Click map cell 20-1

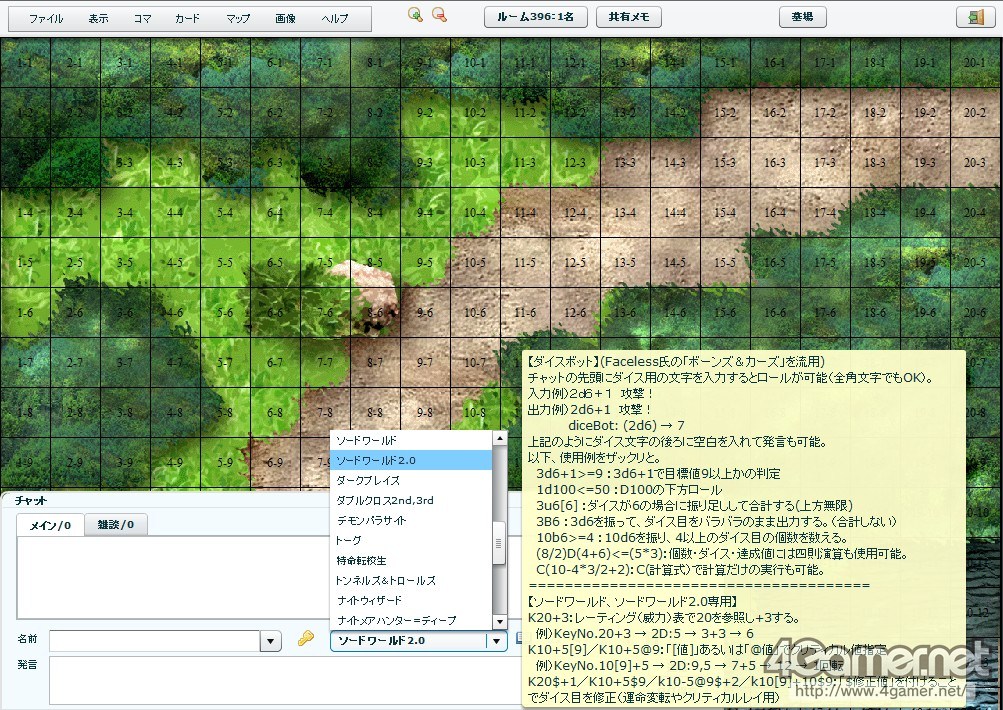(x=975, y=63)
